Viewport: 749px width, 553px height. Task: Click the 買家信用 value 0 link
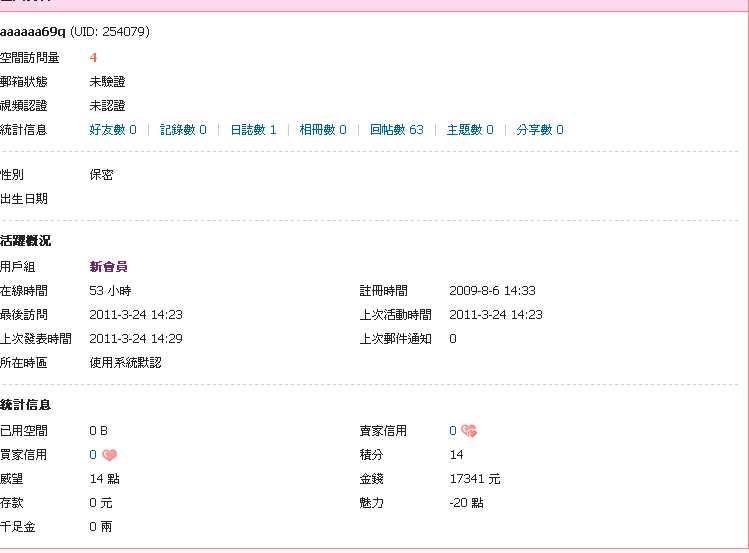pyautogui.click(x=93, y=455)
